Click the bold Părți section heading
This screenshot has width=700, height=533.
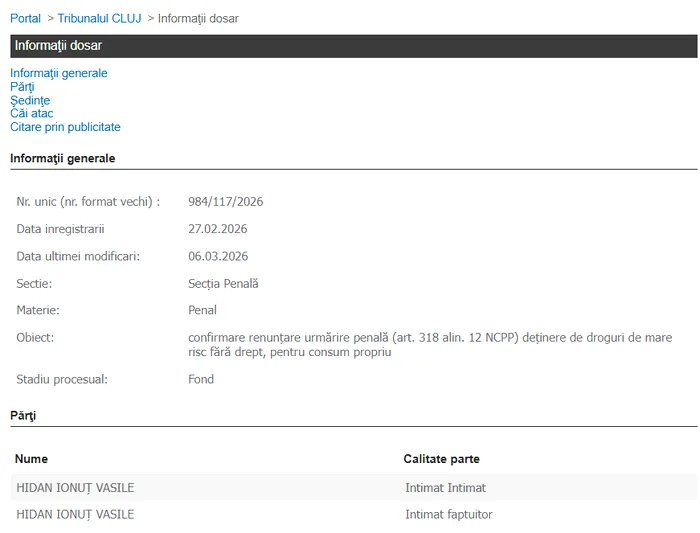[23, 414]
